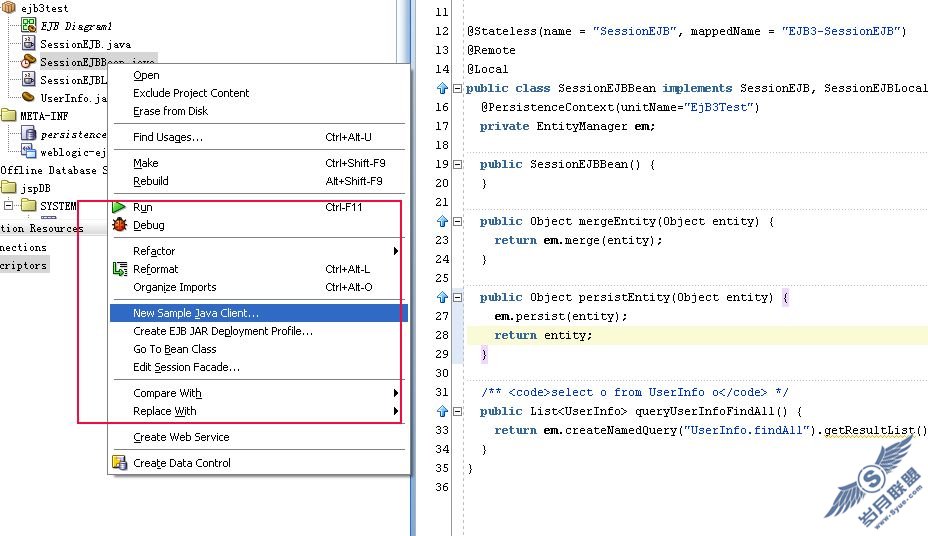Collapse the persistEntity method fold

[x=457, y=297]
